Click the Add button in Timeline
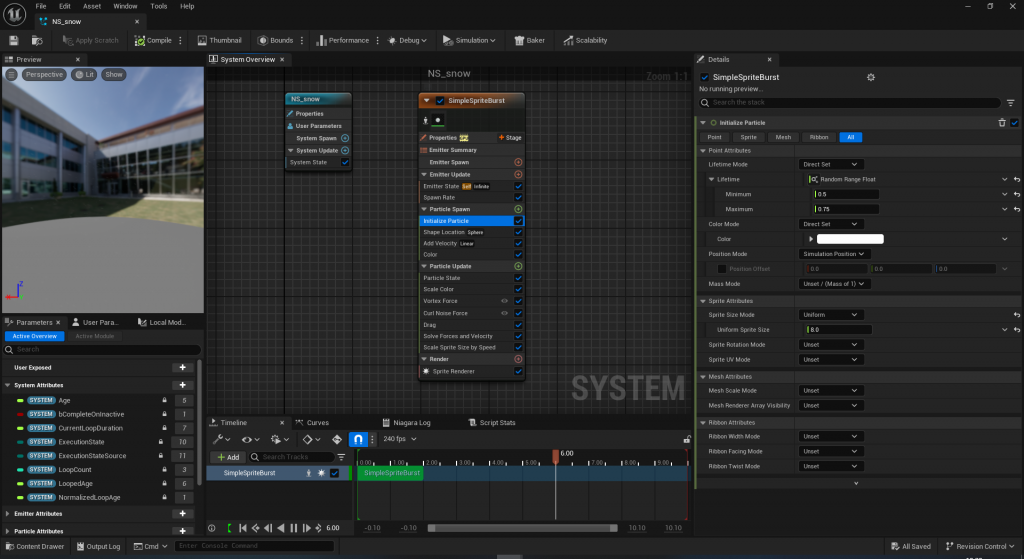Screen dimensions: 1024x559 pyautogui.click(x=228, y=457)
